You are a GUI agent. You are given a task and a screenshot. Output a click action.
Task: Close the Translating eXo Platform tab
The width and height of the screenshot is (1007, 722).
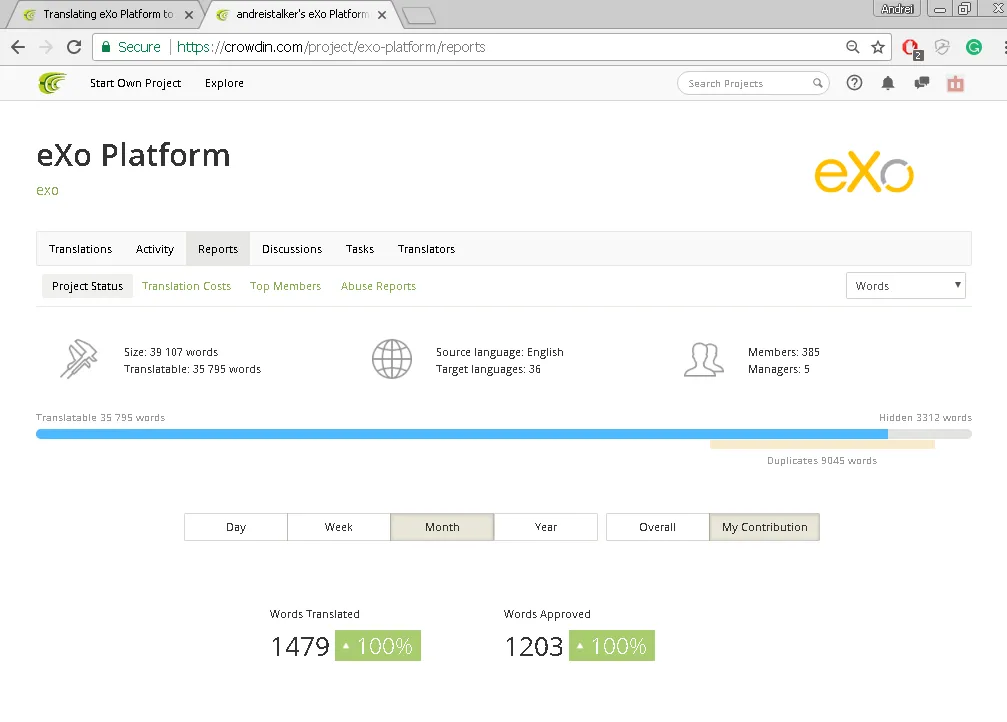coord(189,15)
